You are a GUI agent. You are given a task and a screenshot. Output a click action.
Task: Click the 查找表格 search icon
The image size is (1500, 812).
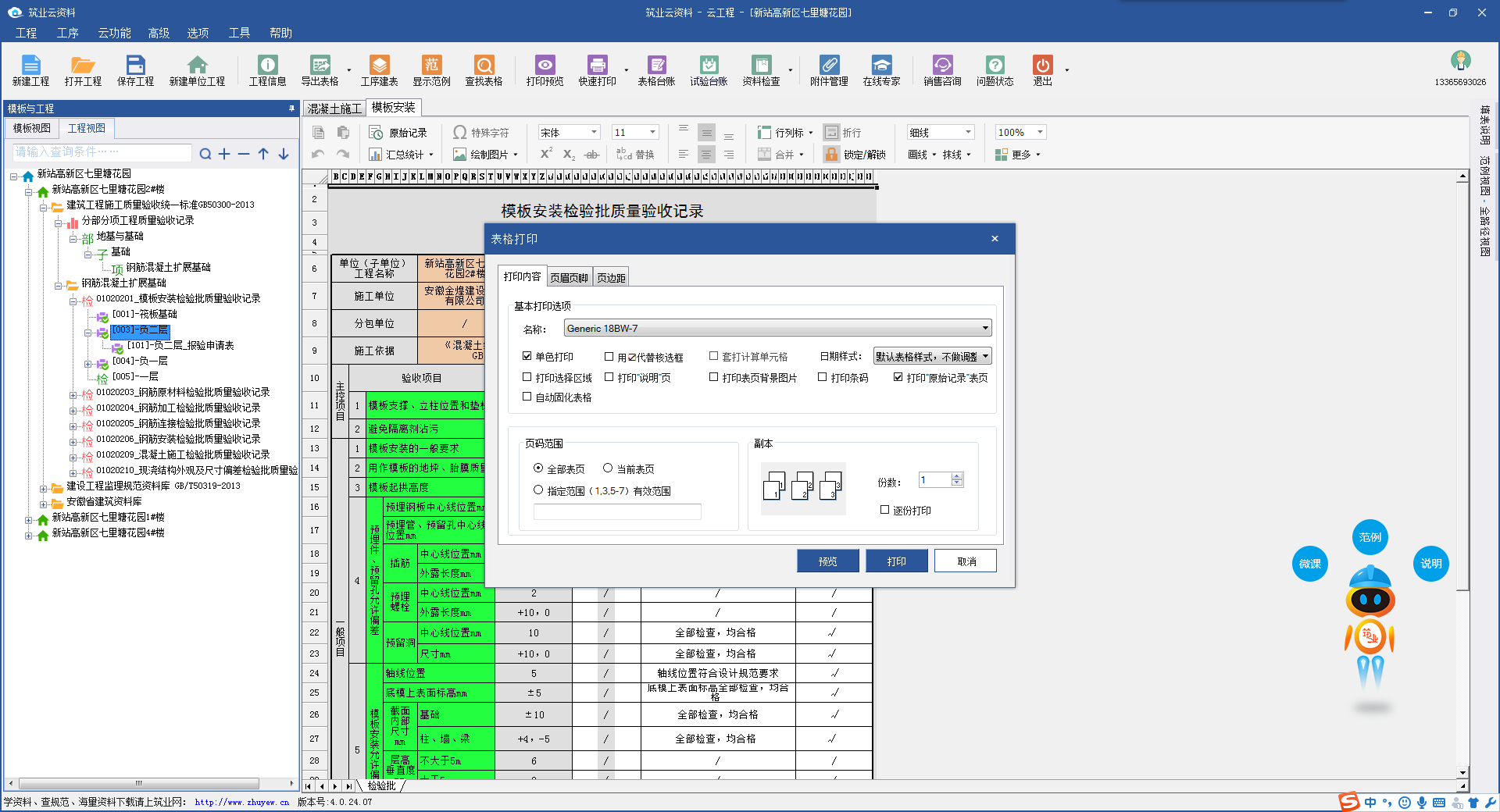(x=484, y=66)
